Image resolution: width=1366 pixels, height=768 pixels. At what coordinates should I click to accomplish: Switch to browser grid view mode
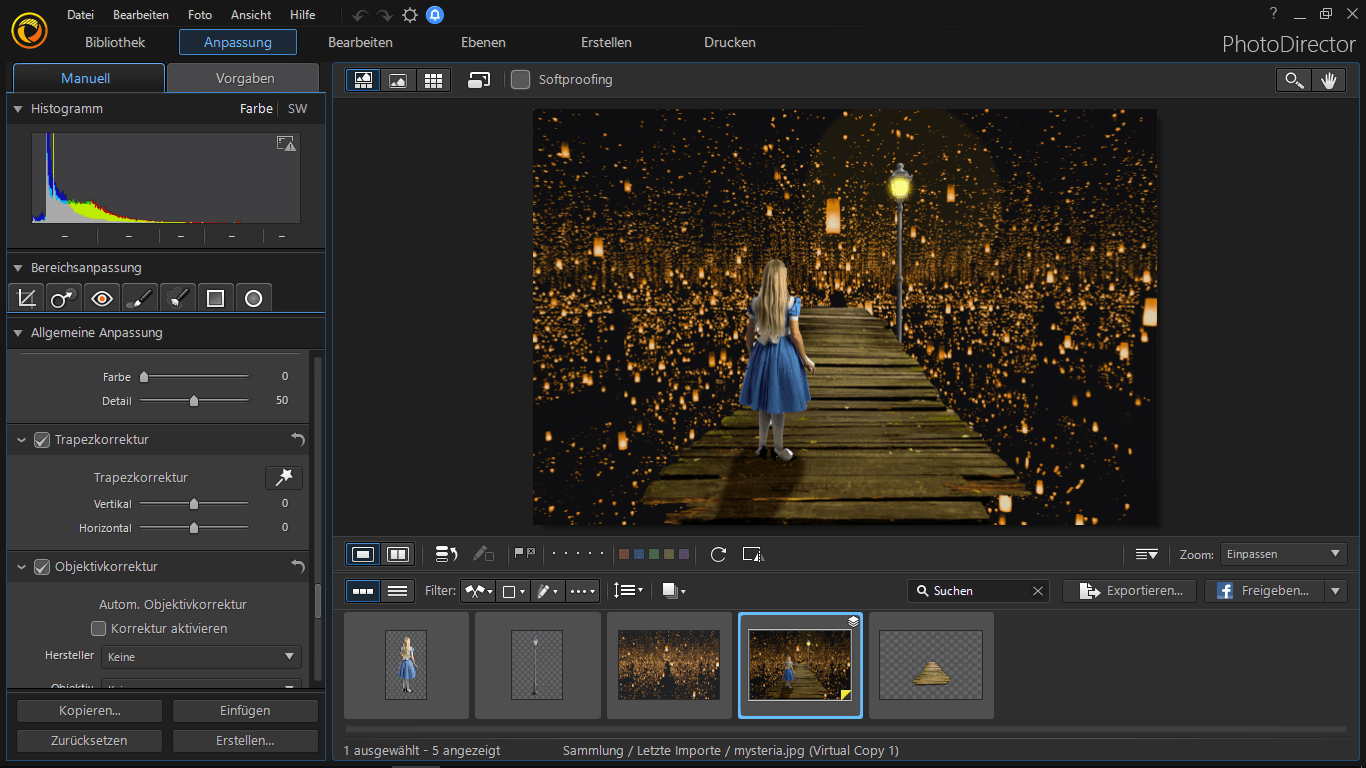click(x=433, y=80)
